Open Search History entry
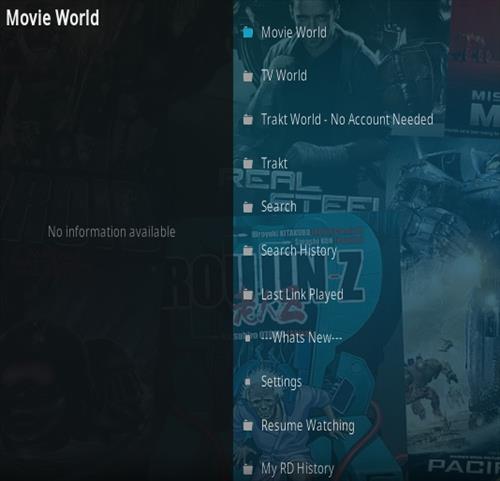Screen dimensions: 500x481 pos(299,251)
